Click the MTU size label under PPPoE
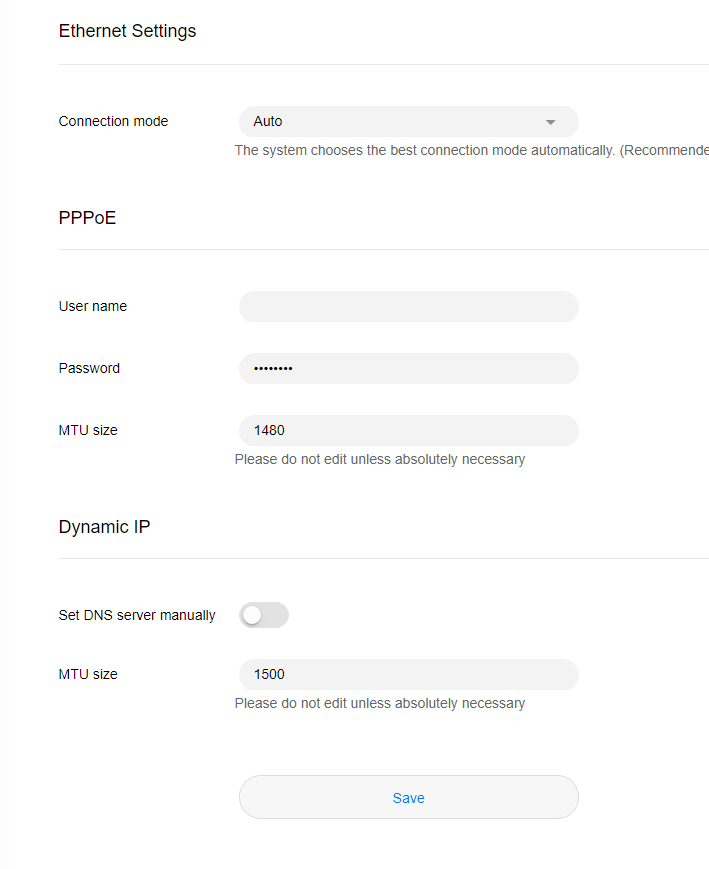The width and height of the screenshot is (709, 869). click(88, 431)
